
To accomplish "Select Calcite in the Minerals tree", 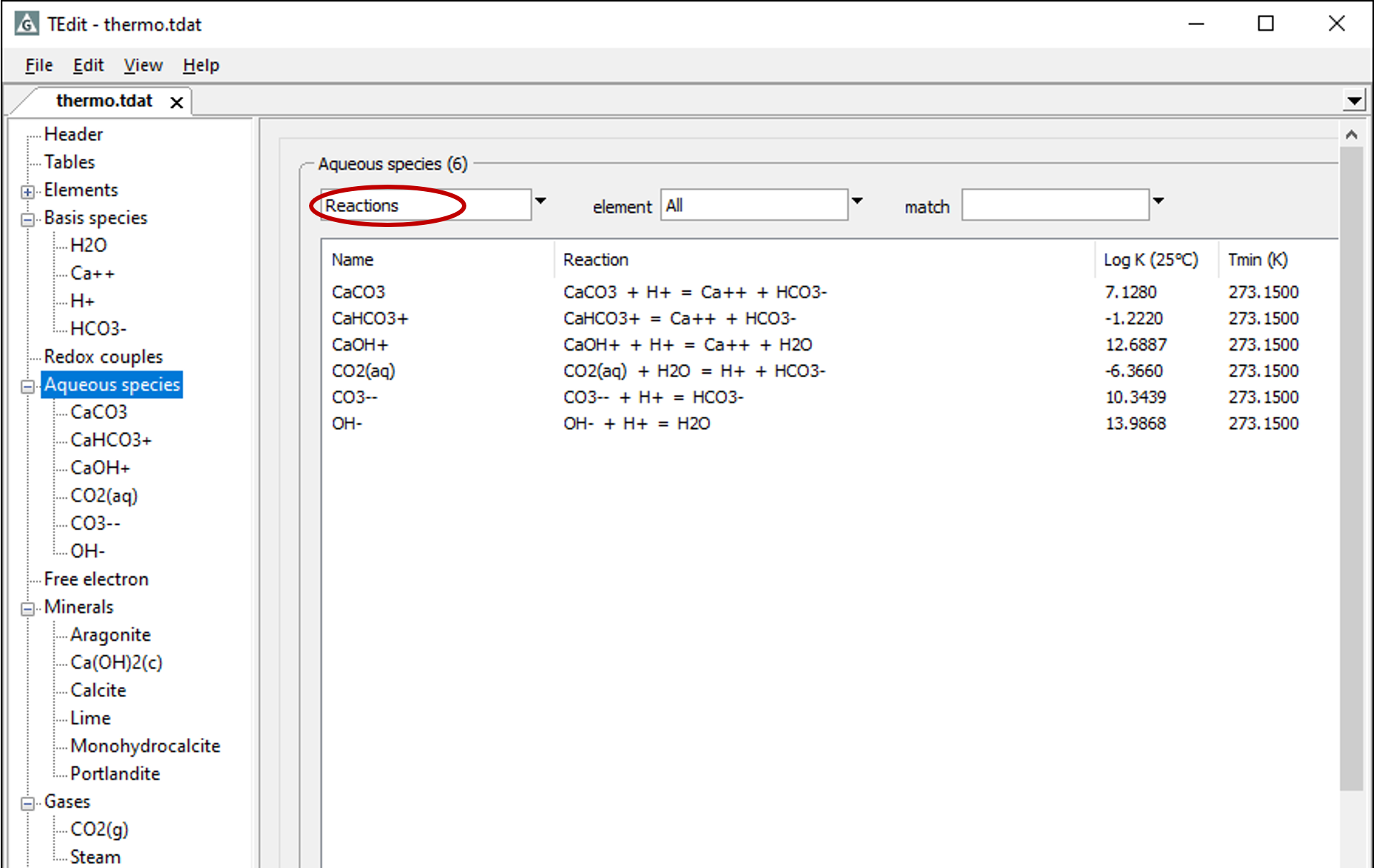I will 98,691.
